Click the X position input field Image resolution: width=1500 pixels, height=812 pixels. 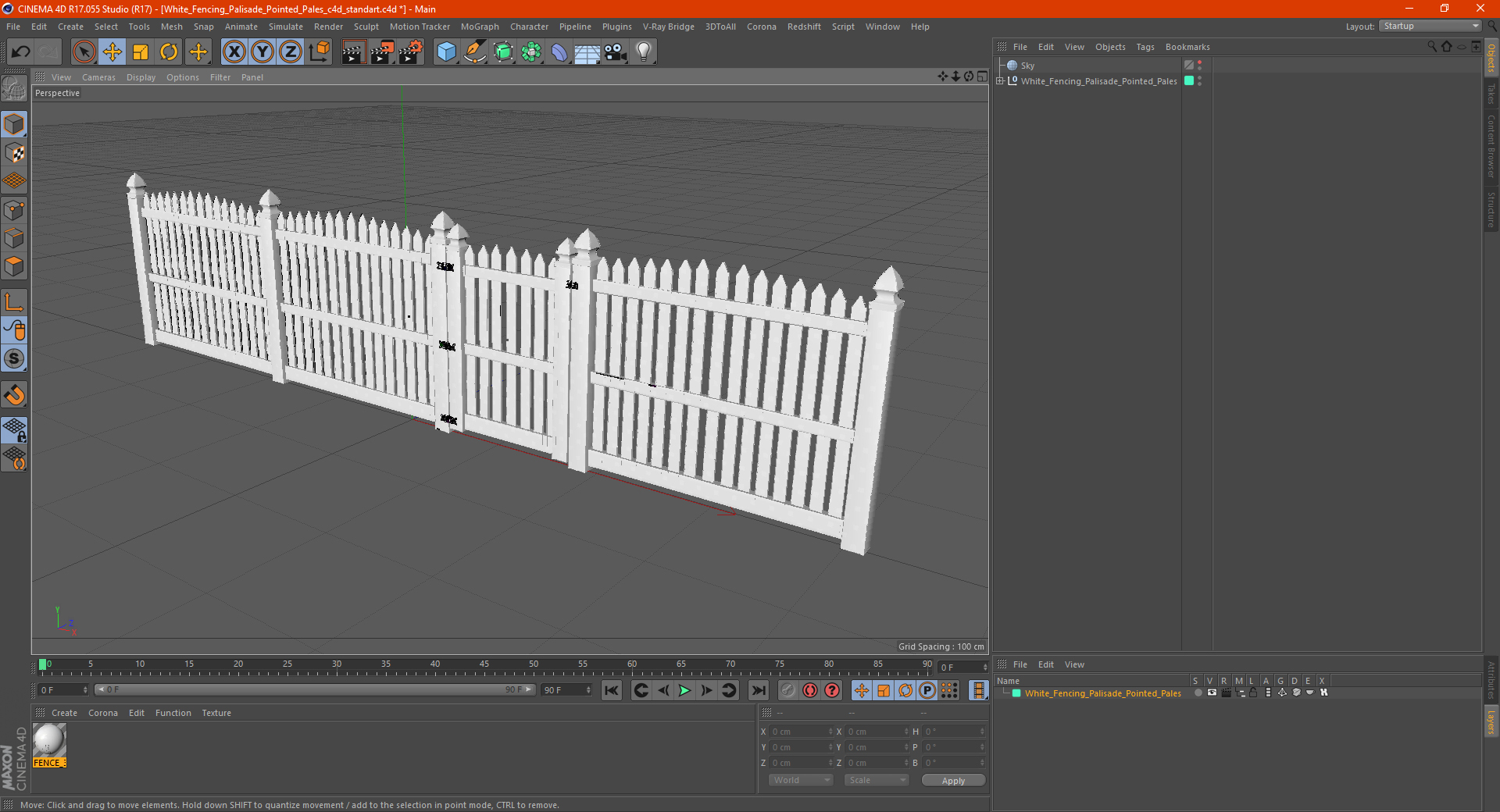(799, 732)
